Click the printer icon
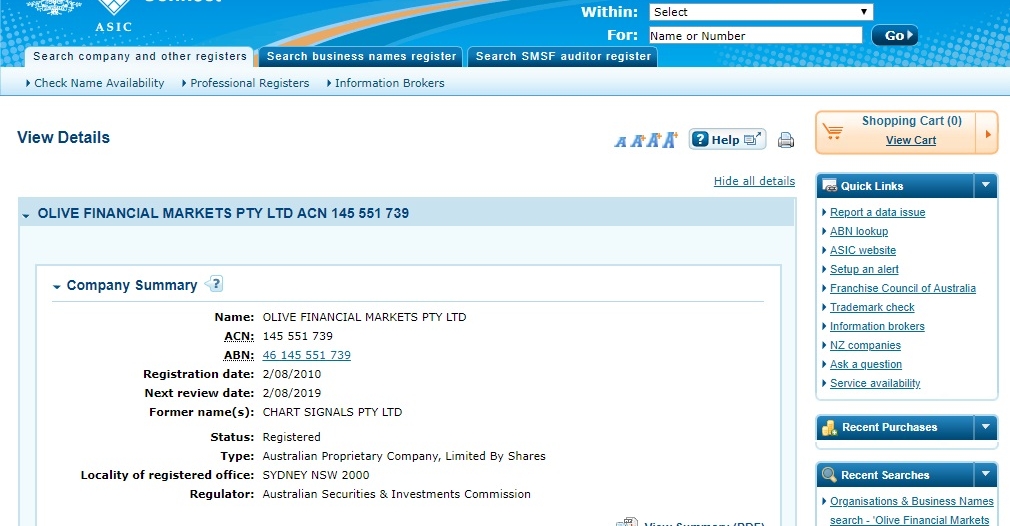The height and width of the screenshot is (526, 1010). [786, 140]
